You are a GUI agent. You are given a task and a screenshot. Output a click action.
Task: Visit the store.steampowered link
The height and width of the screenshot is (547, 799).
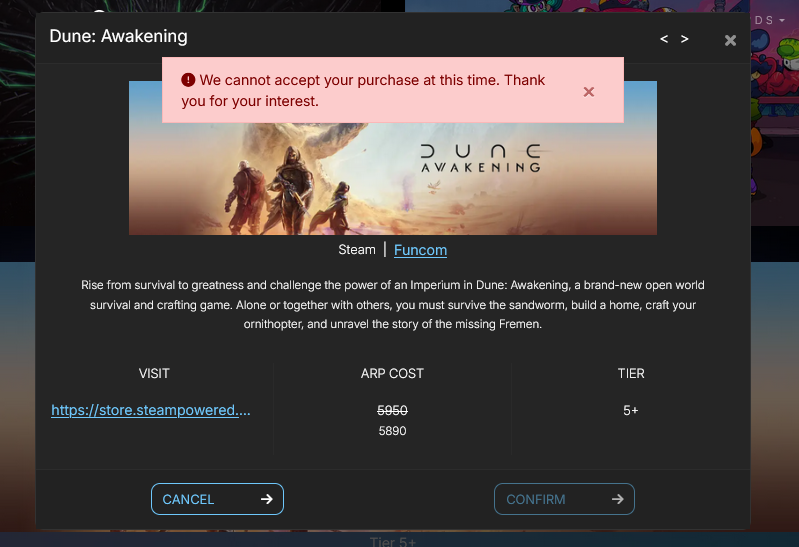[x=151, y=410]
